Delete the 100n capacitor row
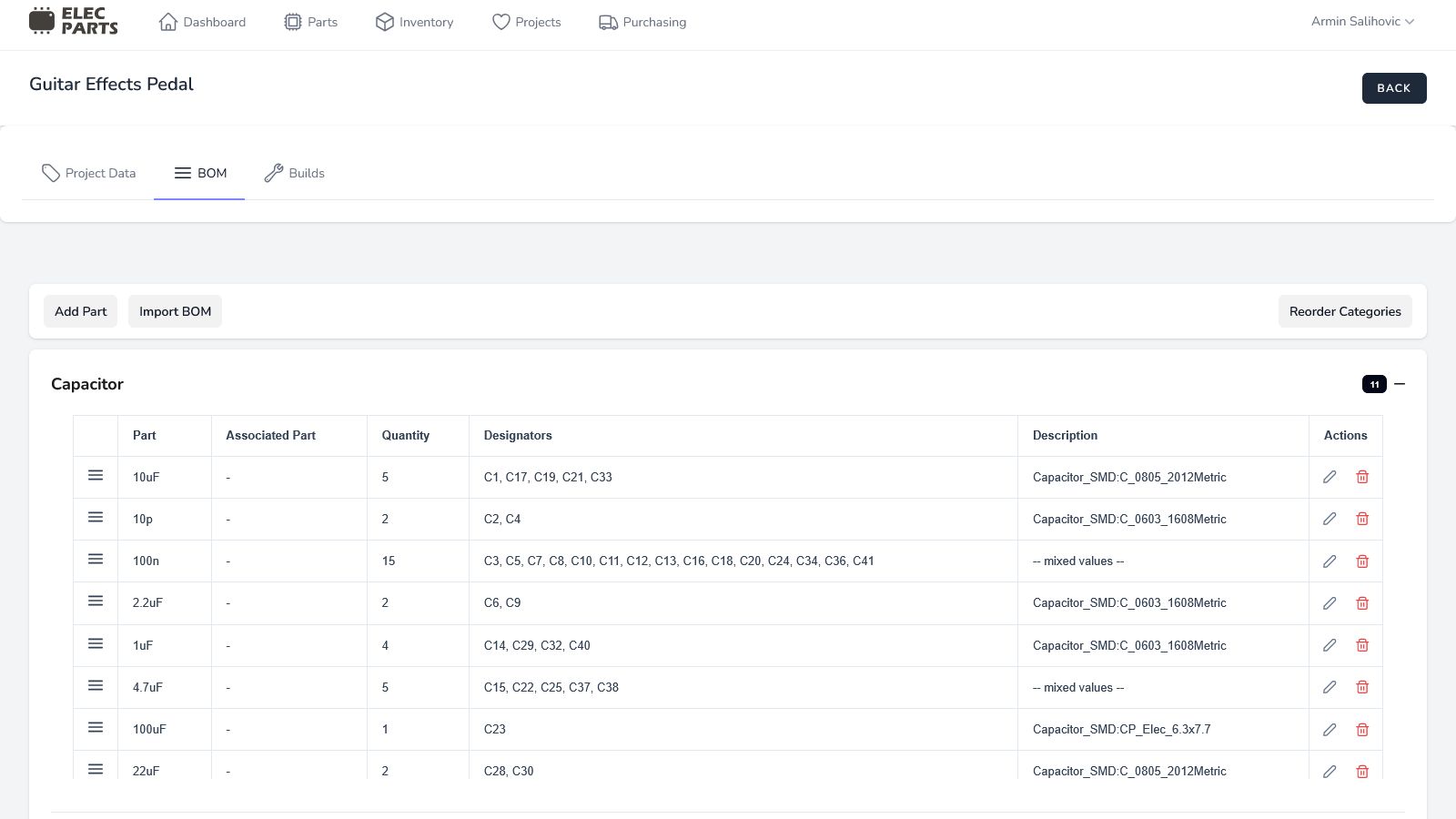Screen dimensions: 1456x819 (1362, 561)
